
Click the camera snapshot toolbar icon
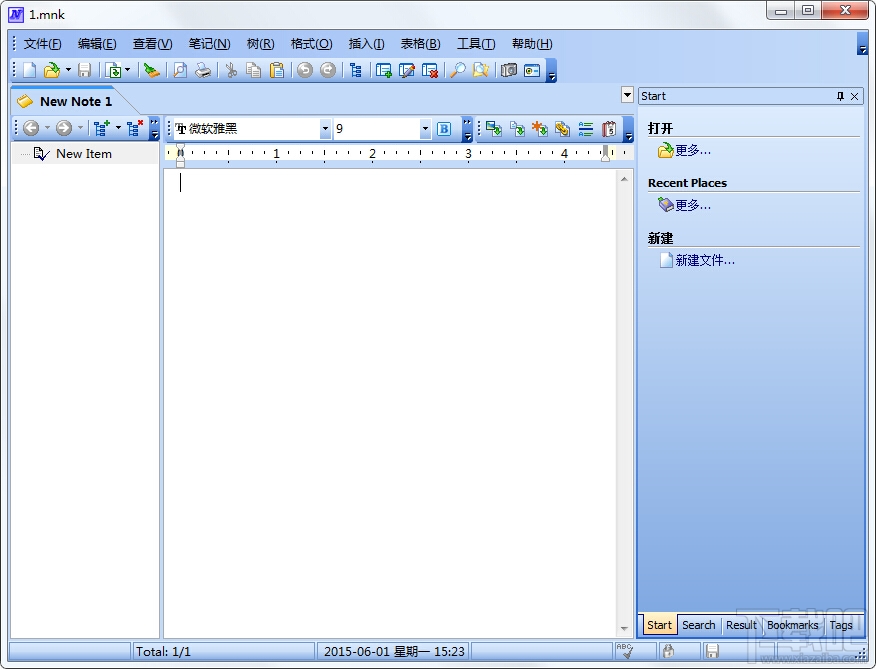point(508,70)
